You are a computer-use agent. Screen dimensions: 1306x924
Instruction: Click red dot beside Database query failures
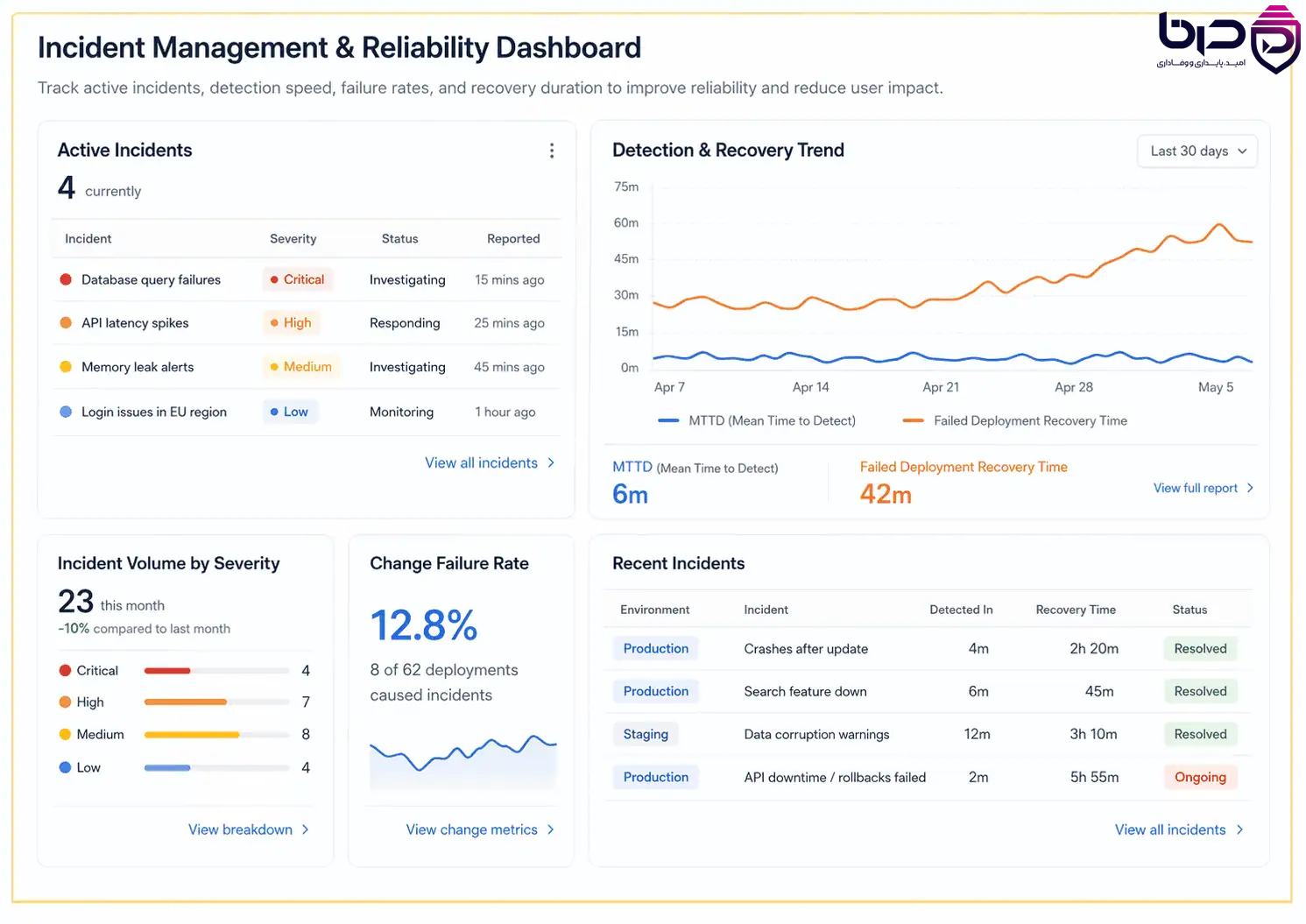(66, 279)
